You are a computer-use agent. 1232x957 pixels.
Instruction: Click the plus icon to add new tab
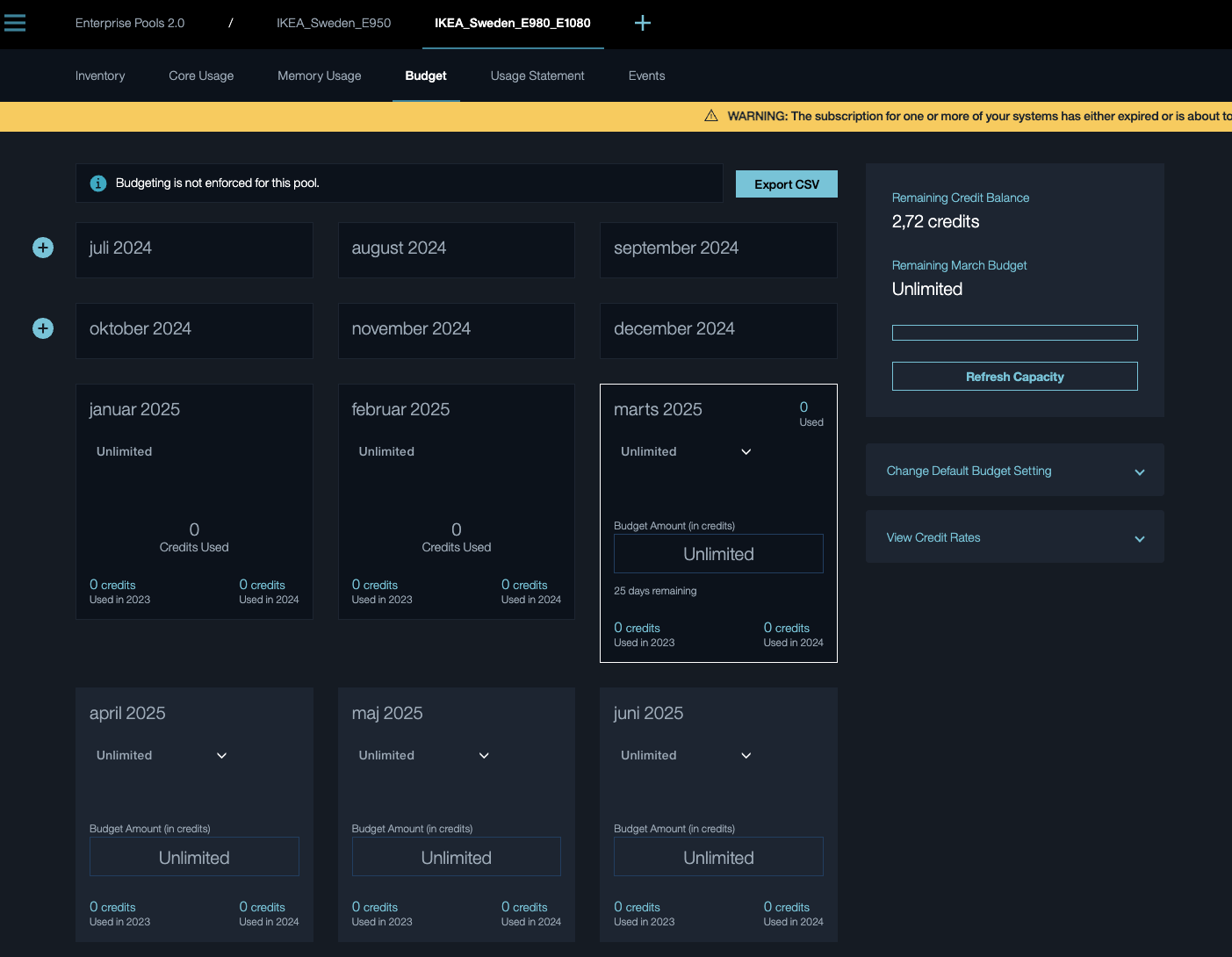click(643, 23)
